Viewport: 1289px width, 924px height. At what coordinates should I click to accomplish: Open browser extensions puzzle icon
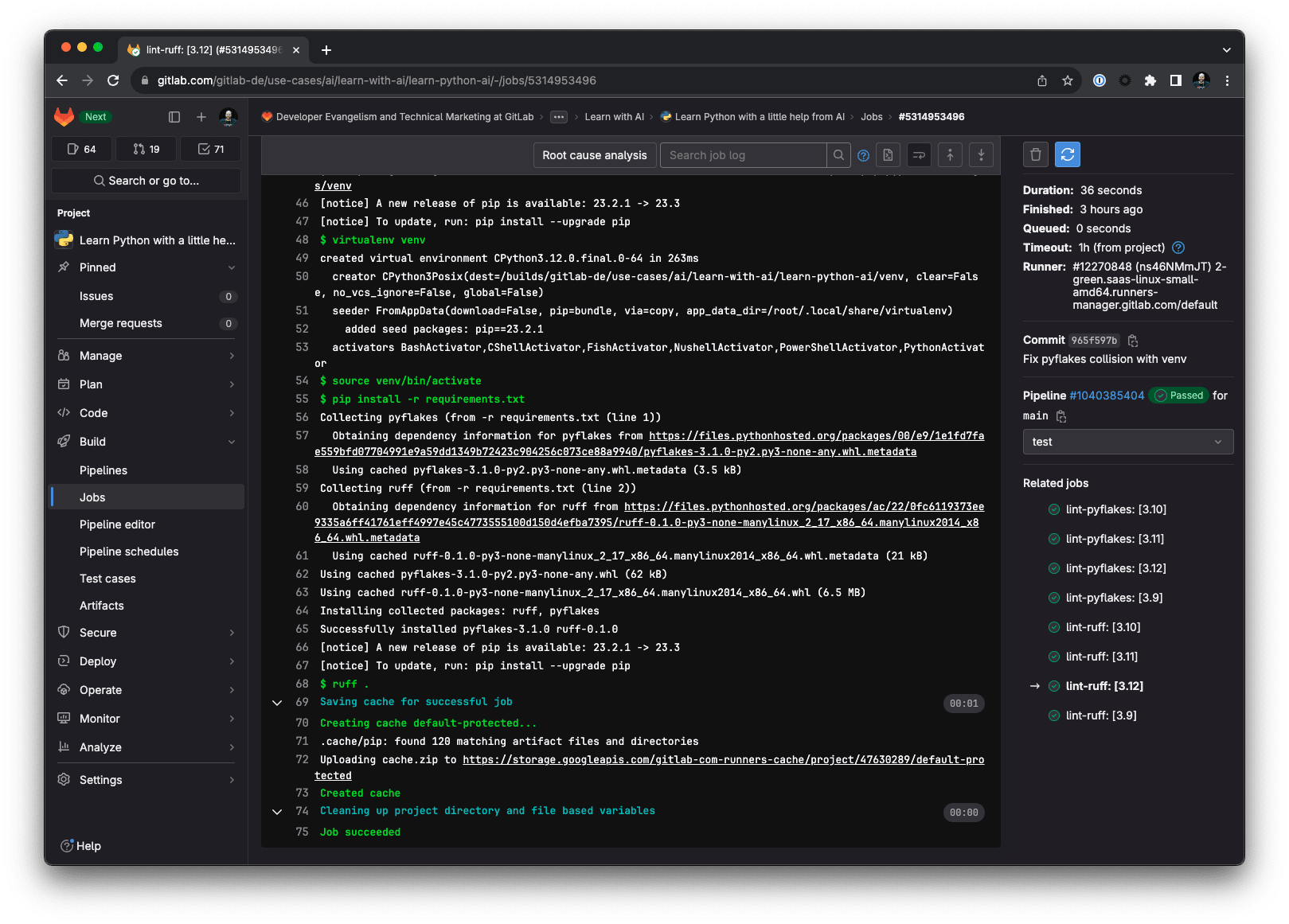[x=1150, y=80]
